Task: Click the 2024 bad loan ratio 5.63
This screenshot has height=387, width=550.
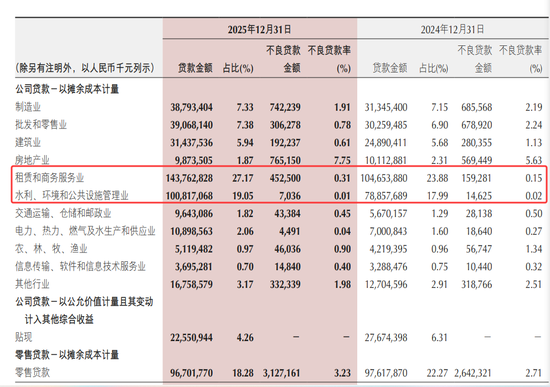Action: pyautogui.click(x=534, y=160)
